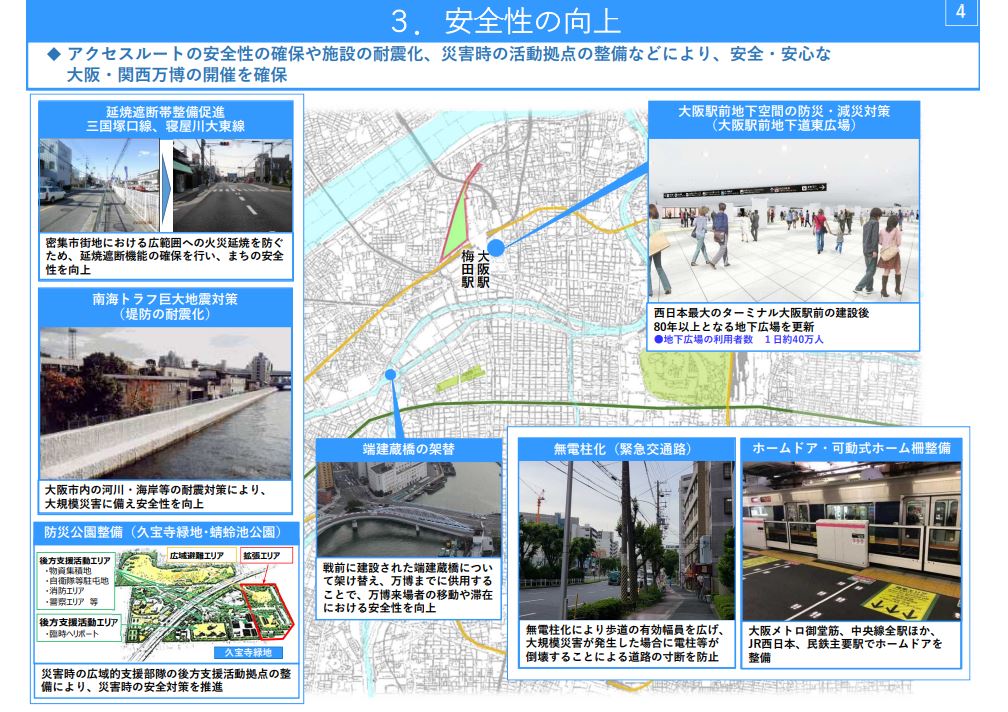Click the large blue Osaka Station map marker
Screen dimensions: 1008x712
click(x=496, y=247)
